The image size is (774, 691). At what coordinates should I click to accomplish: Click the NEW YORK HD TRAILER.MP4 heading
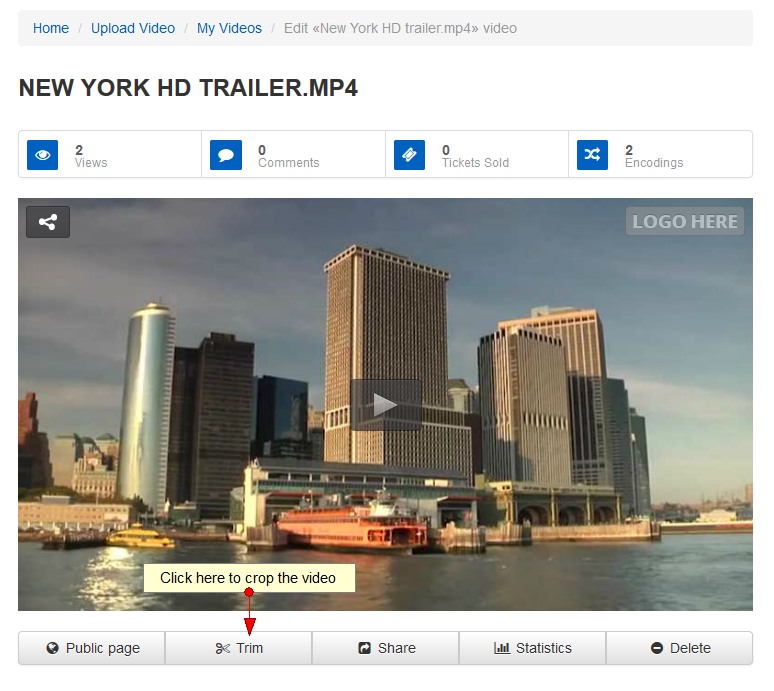(188, 88)
